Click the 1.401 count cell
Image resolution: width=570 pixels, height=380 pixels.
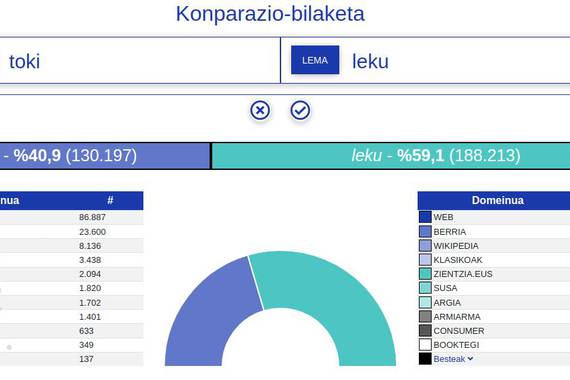click(90, 317)
